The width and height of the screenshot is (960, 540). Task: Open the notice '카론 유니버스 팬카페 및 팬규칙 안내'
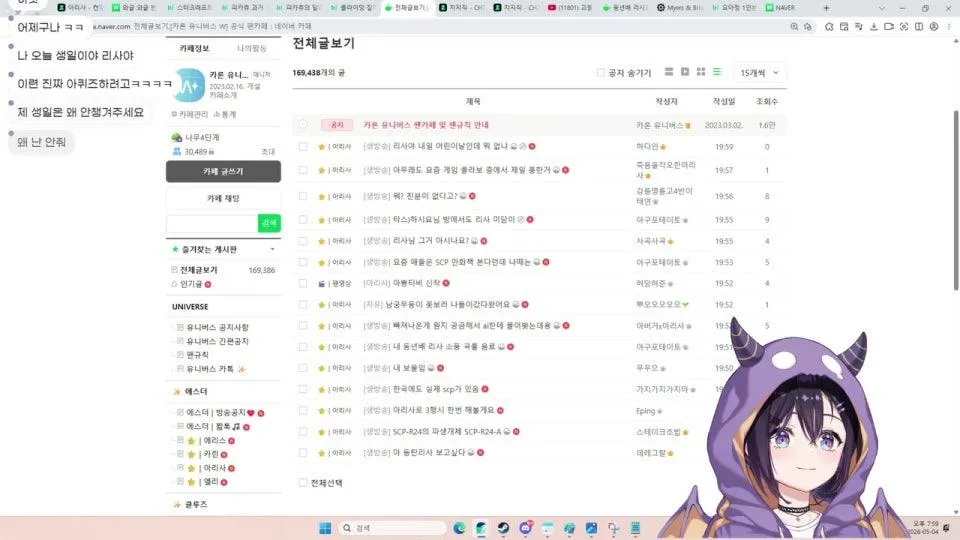point(426,125)
